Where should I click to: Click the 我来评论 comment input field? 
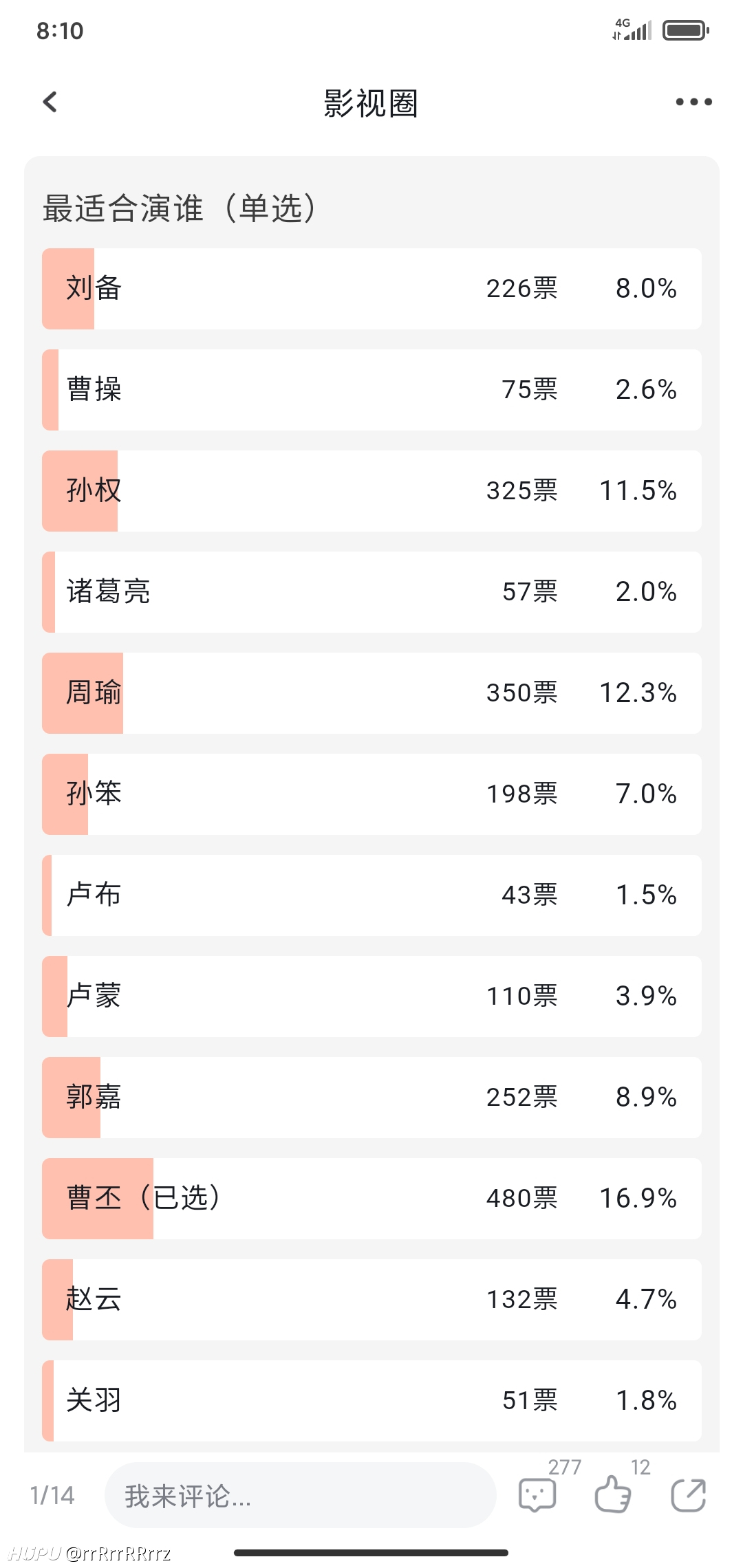pyautogui.click(x=301, y=1495)
